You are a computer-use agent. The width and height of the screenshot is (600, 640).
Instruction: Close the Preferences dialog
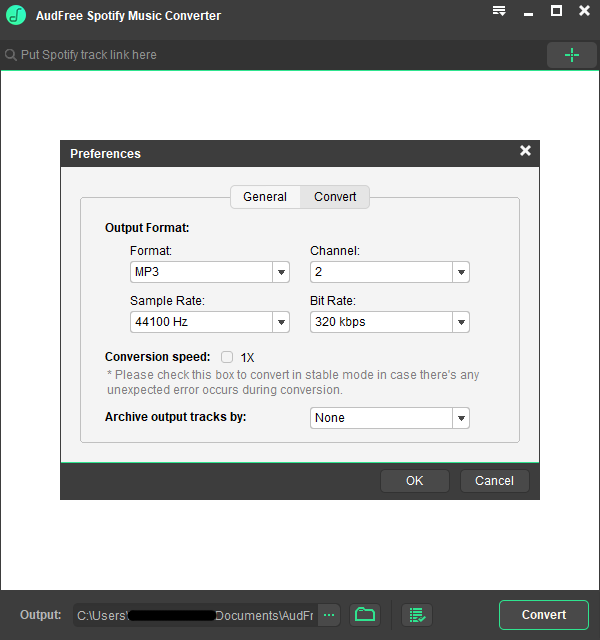tap(525, 151)
